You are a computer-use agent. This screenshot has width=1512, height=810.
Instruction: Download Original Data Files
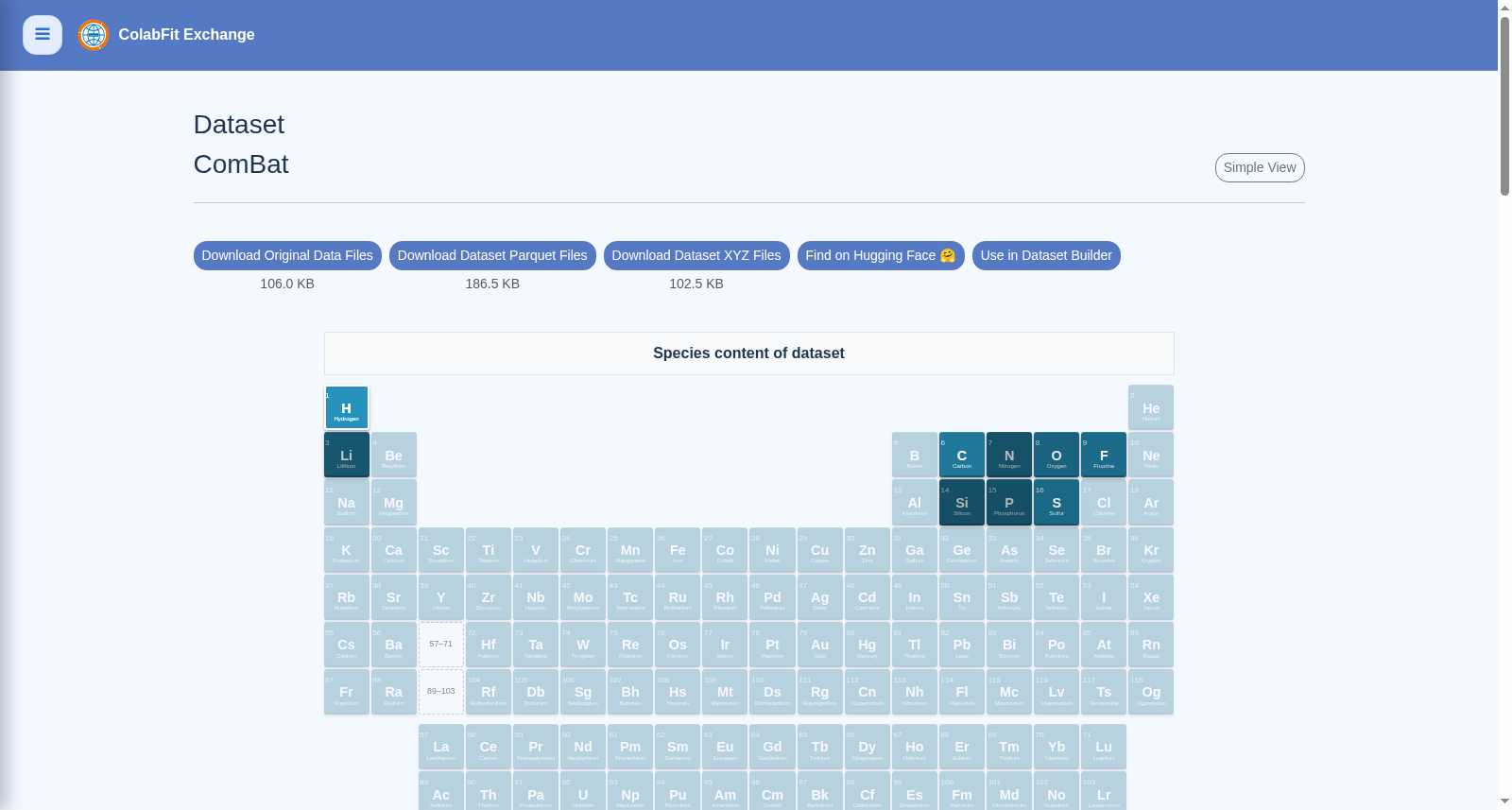coord(287,255)
